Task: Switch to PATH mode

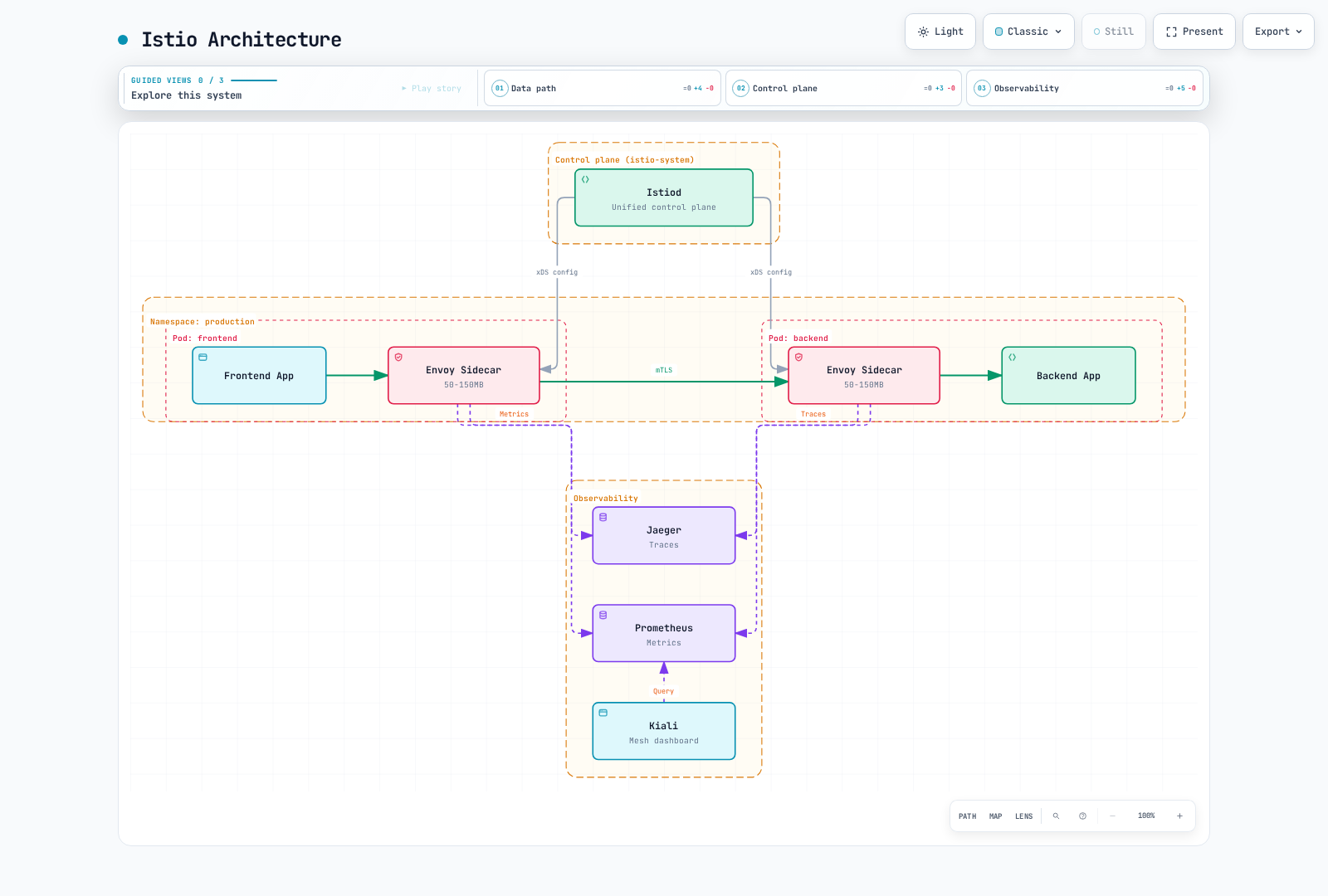Action: click(x=967, y=816)
